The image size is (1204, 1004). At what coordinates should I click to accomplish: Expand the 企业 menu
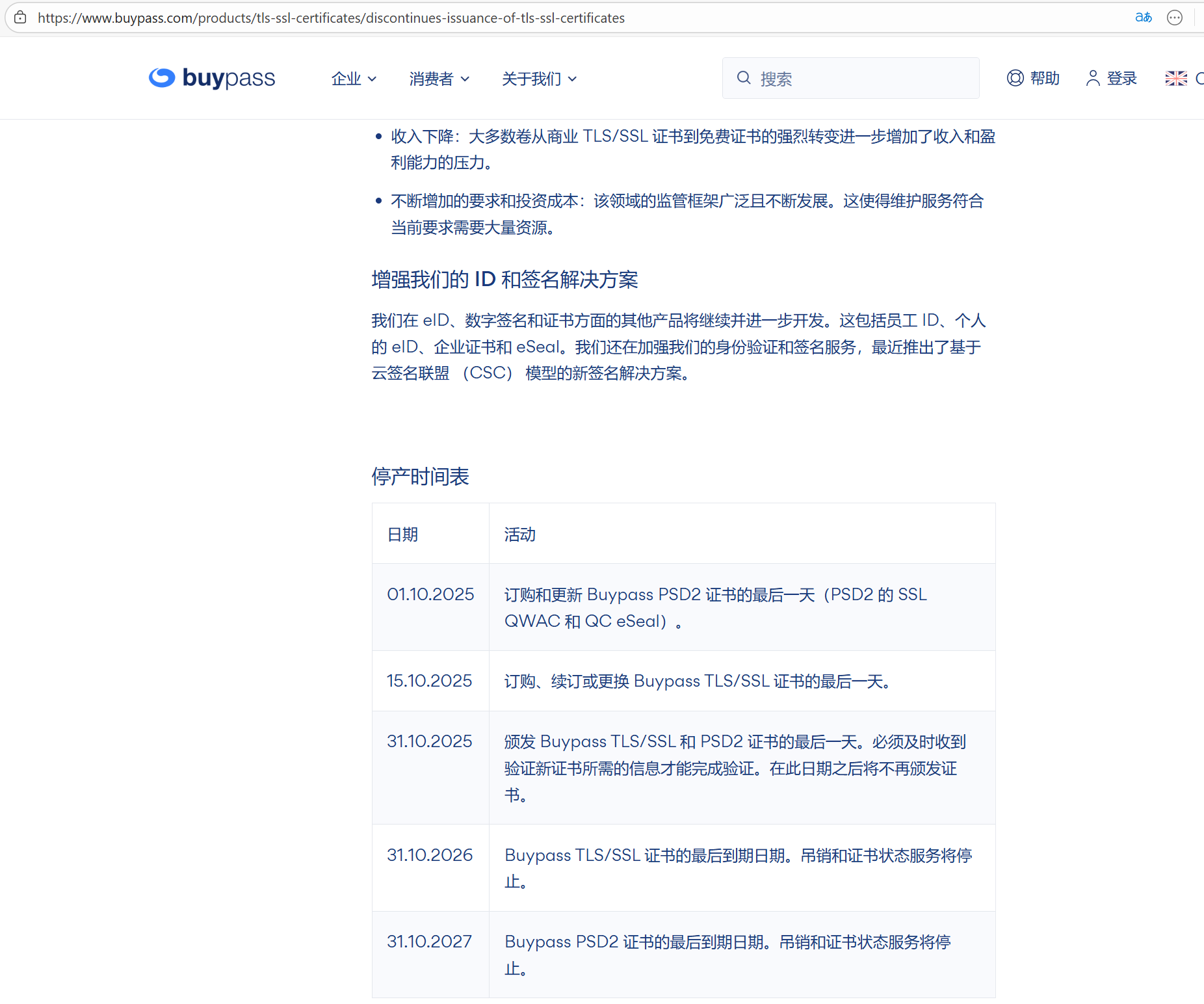point(354,79)
